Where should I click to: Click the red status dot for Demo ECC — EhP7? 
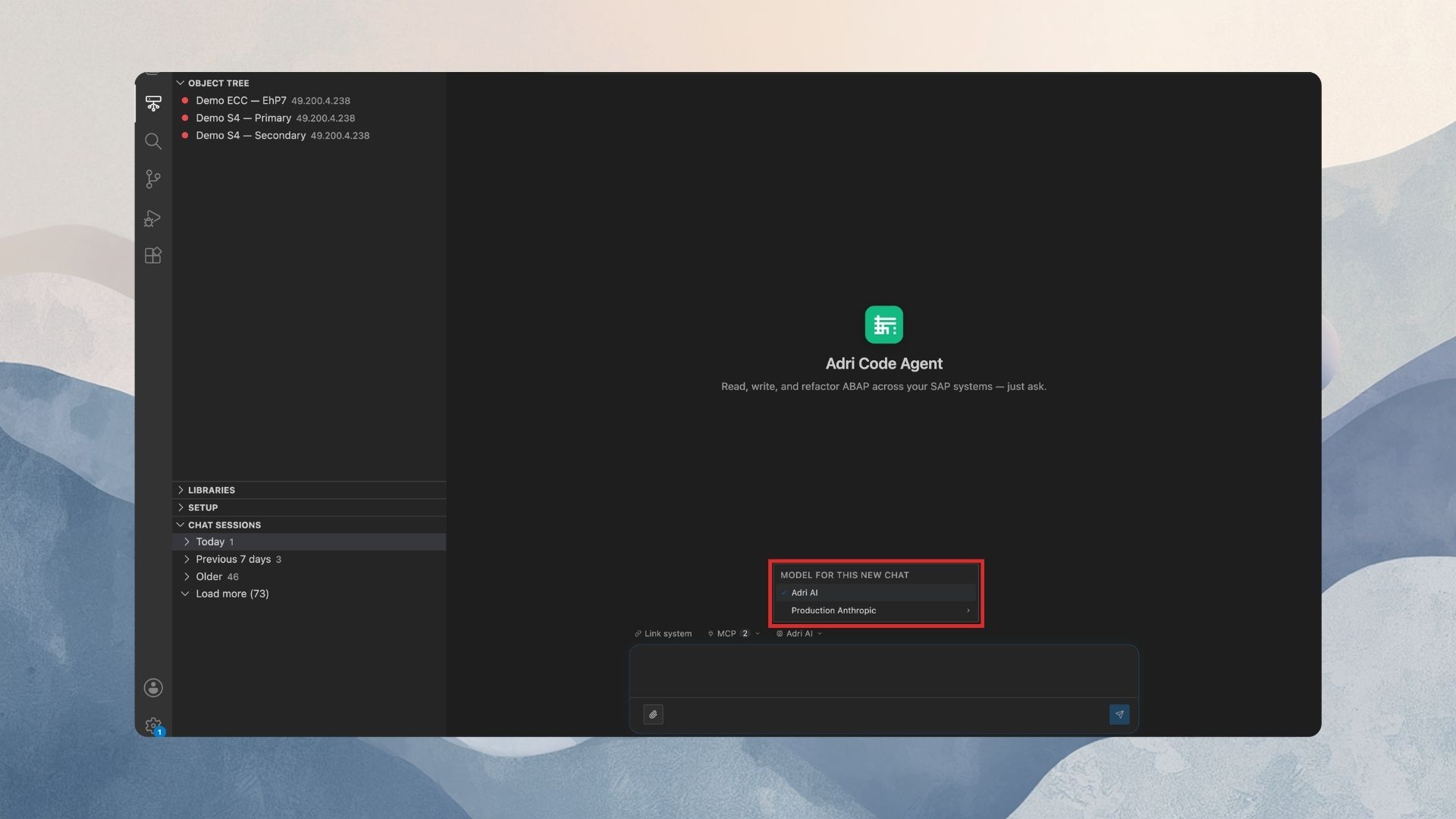(185, 100)
